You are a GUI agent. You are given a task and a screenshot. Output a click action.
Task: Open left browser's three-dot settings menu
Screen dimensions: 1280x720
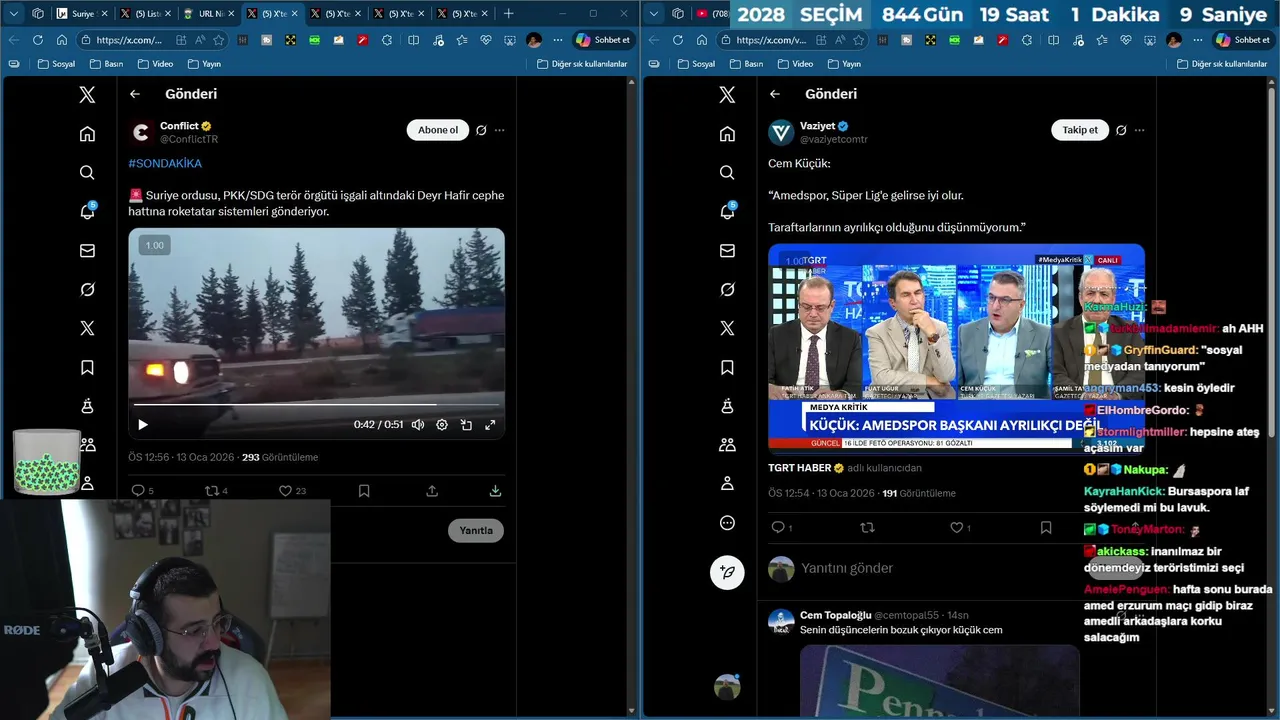557,40
